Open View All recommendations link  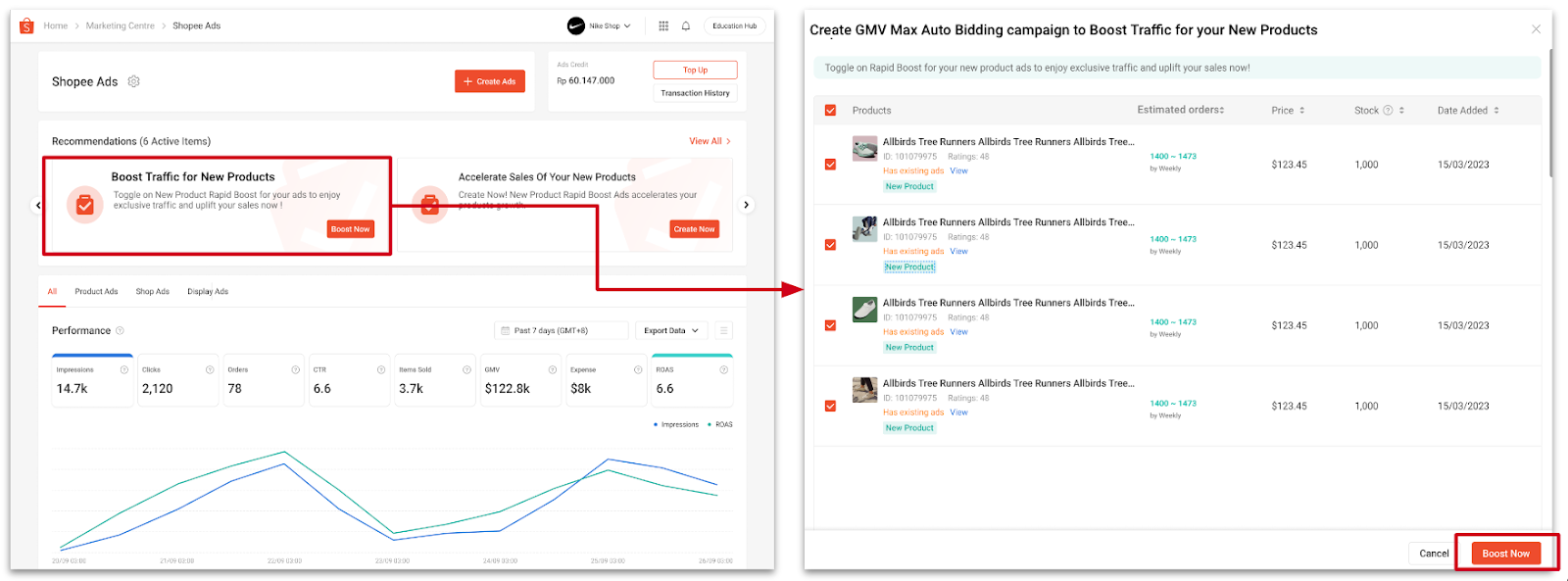tap(710, 141)
